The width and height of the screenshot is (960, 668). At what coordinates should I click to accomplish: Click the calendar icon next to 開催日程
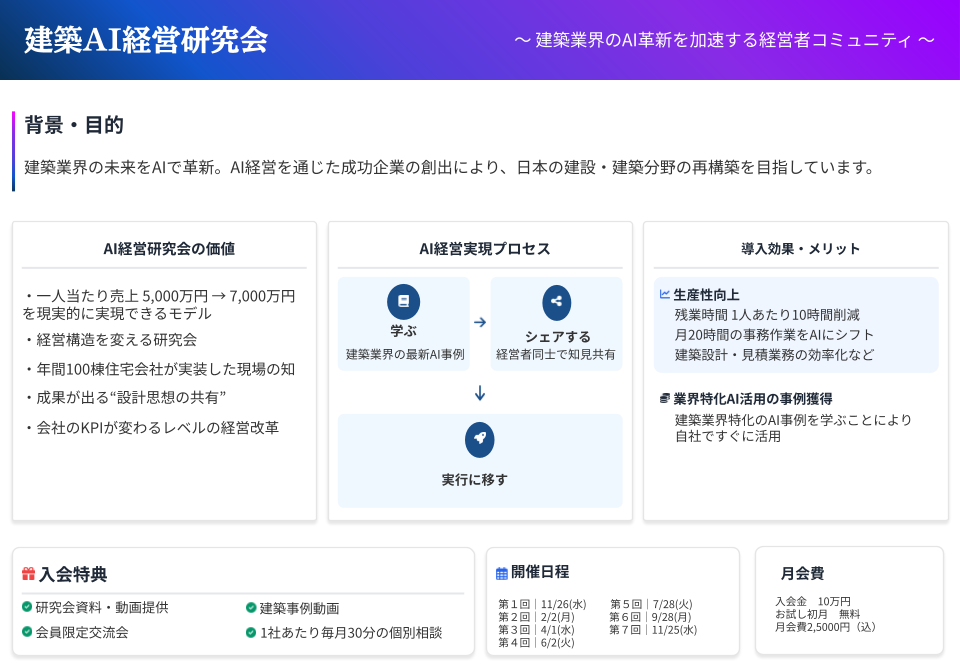coord(501,573)
